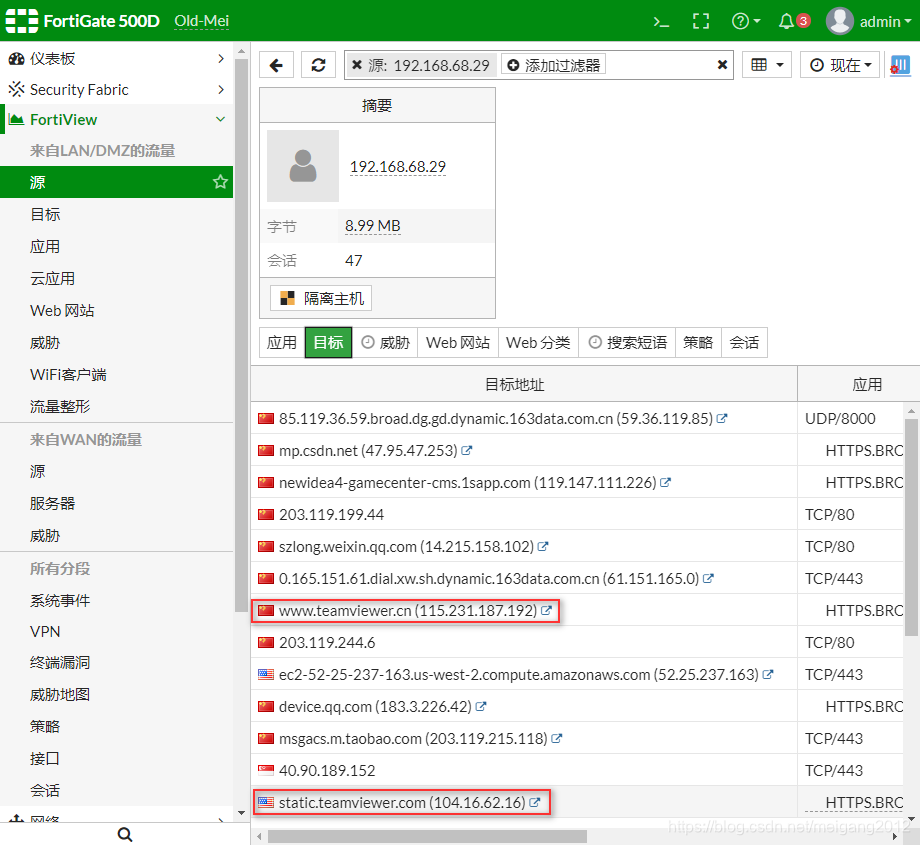Toggle favorite star on 源

coord(220,182)
